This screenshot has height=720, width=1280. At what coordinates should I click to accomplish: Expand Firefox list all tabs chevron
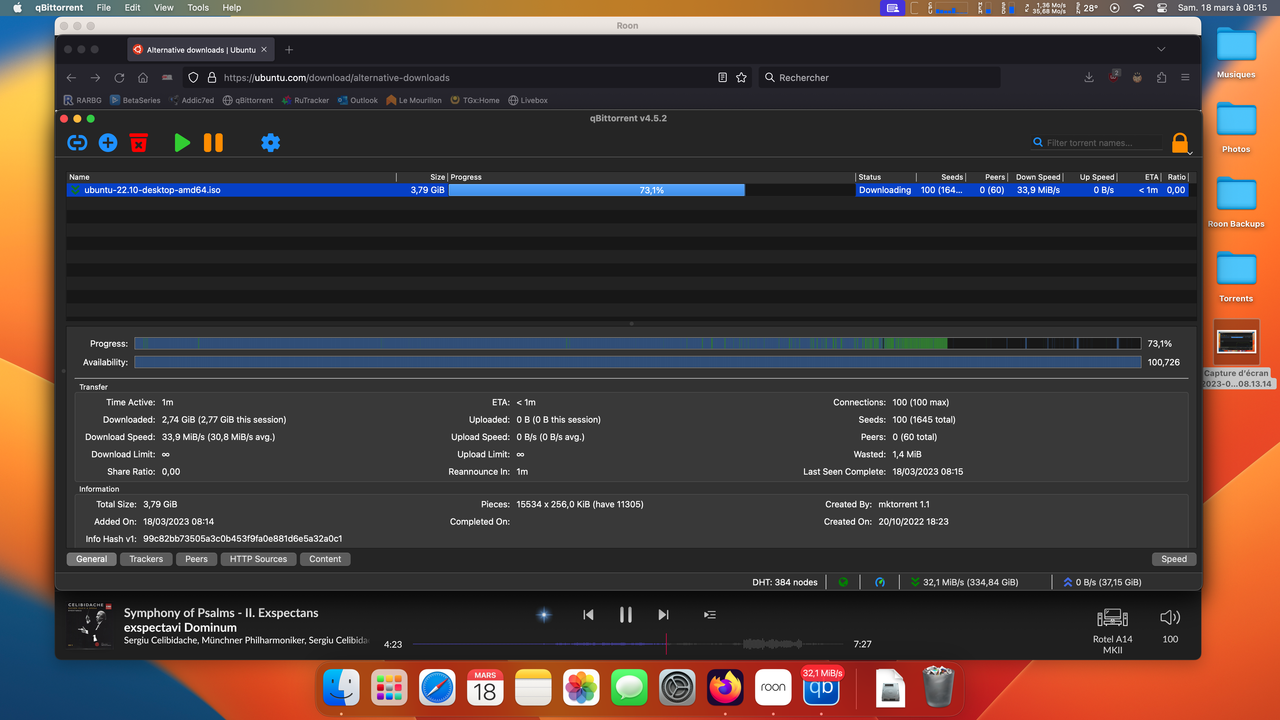click(x=1161, y=49)
